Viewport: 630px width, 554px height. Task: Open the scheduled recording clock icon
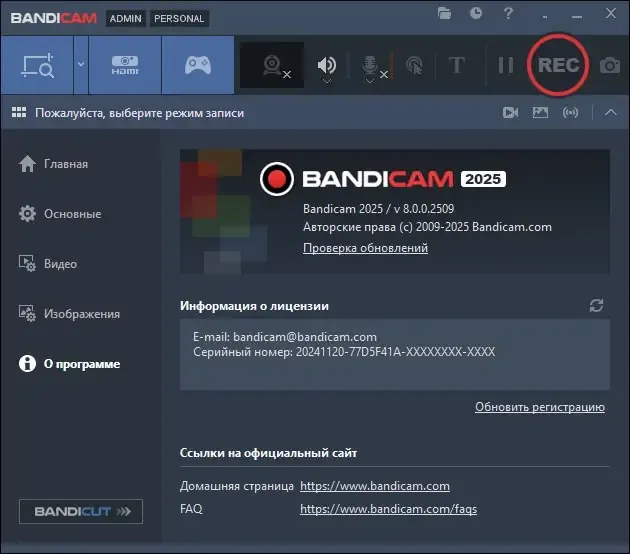pyautogui.click(x=476, y=14)
